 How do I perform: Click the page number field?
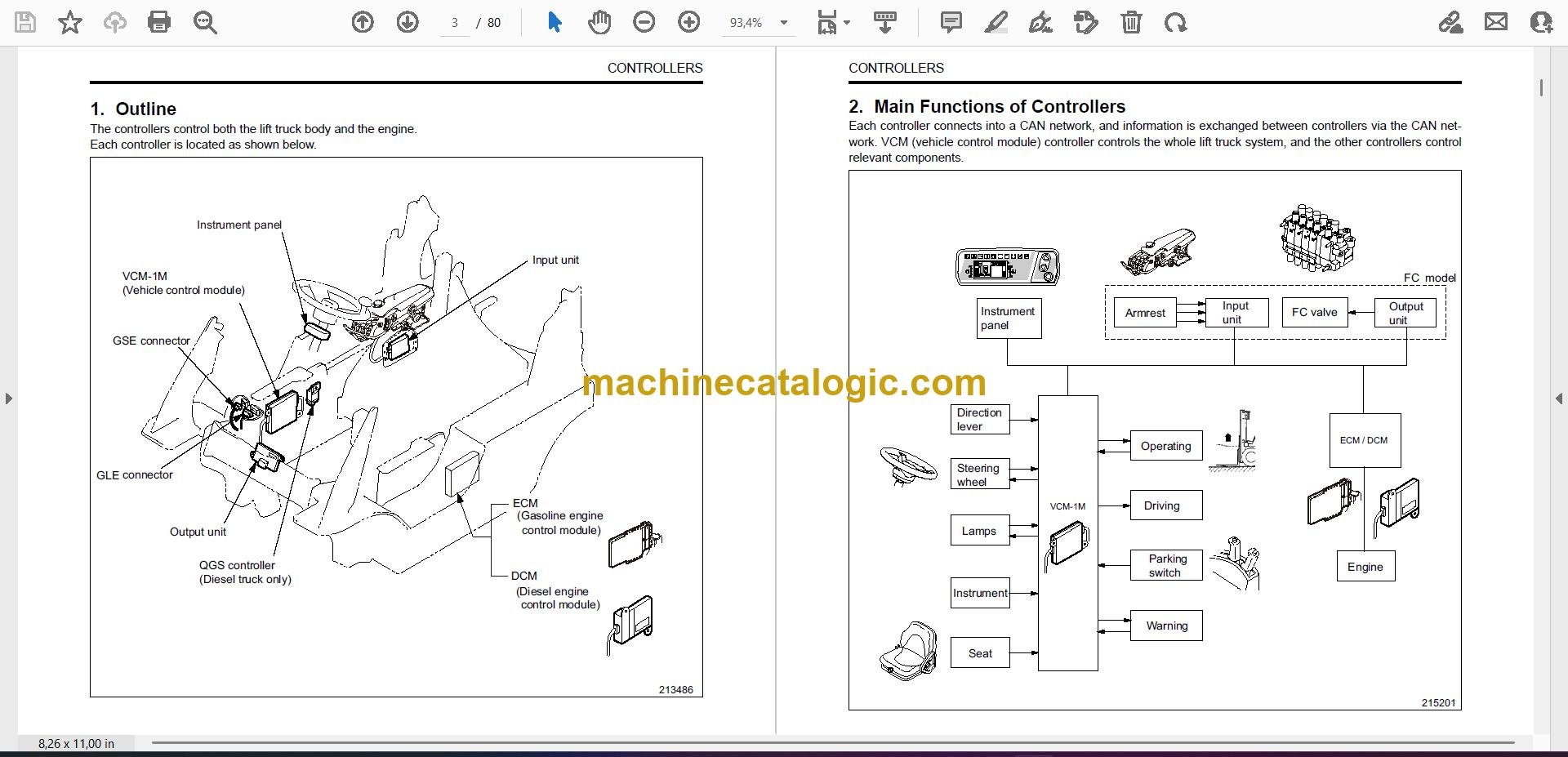pyautogui.click(x=455, y=23)
